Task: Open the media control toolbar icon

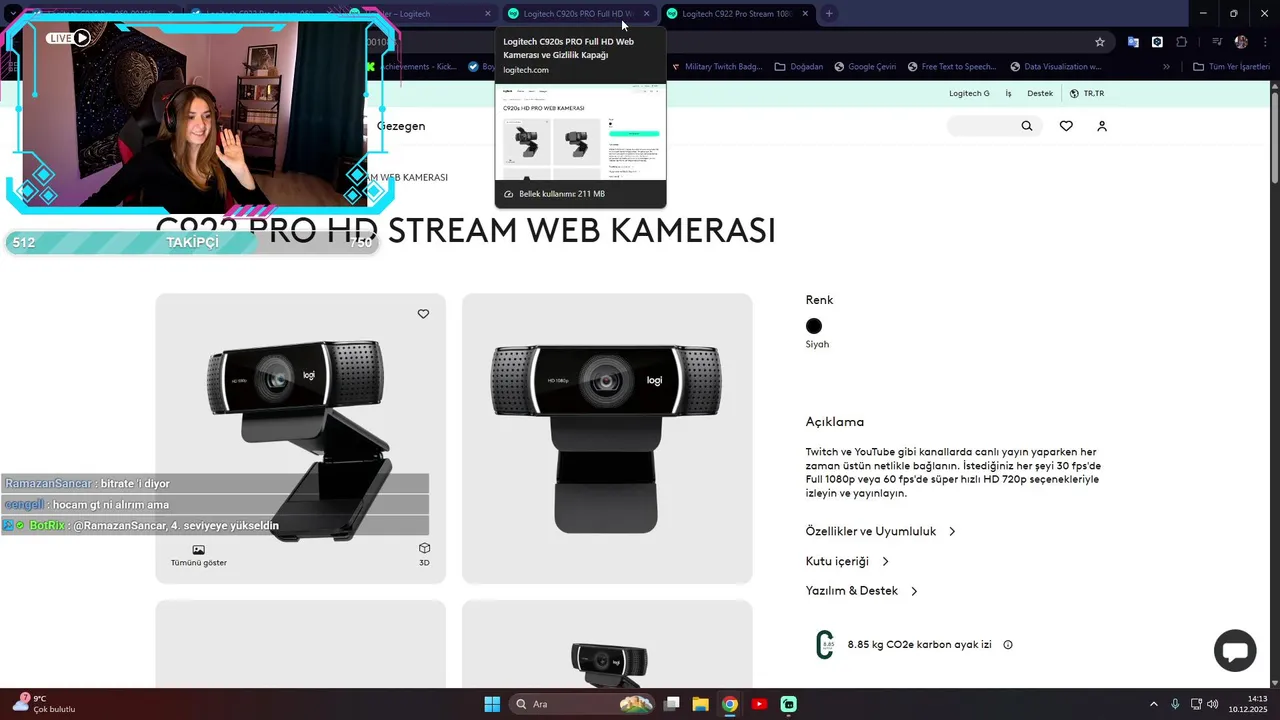Action: (x=1217, y=42)
